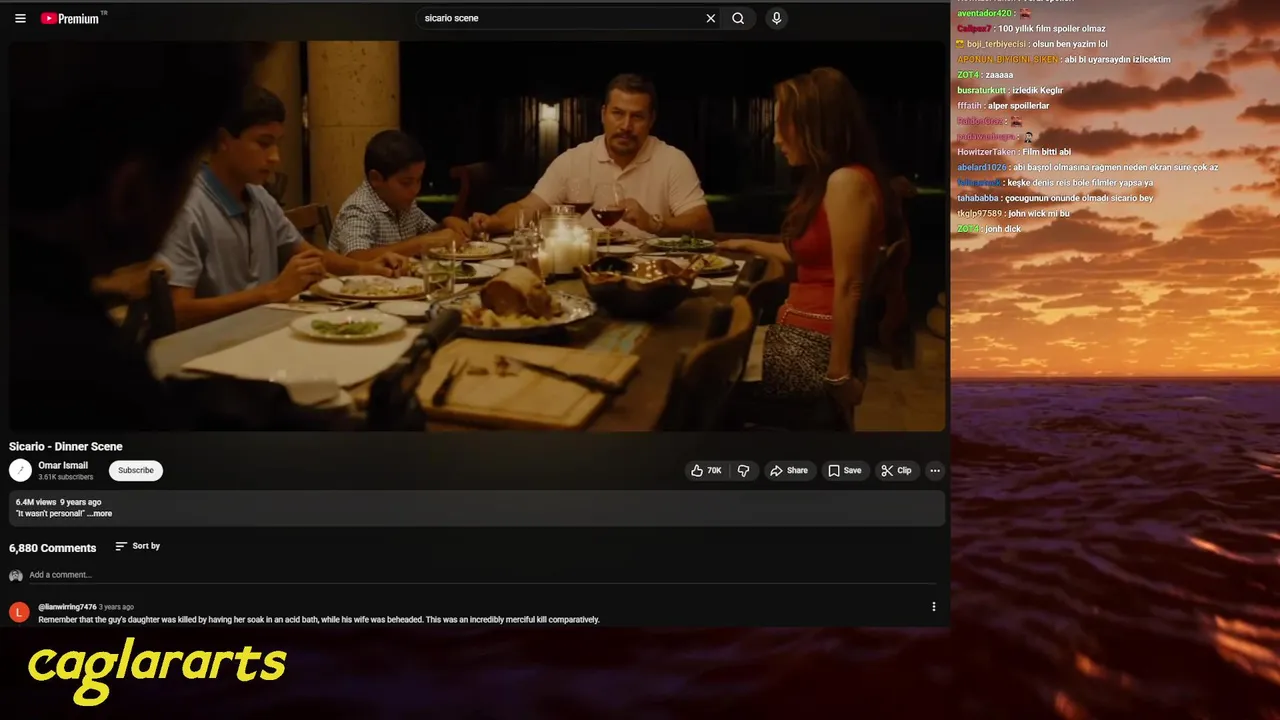Image resolution: width=1280 pixels, height=720 pixels.
Task: Open the Omar Ismail channel name link
Action: pos(63,465)
